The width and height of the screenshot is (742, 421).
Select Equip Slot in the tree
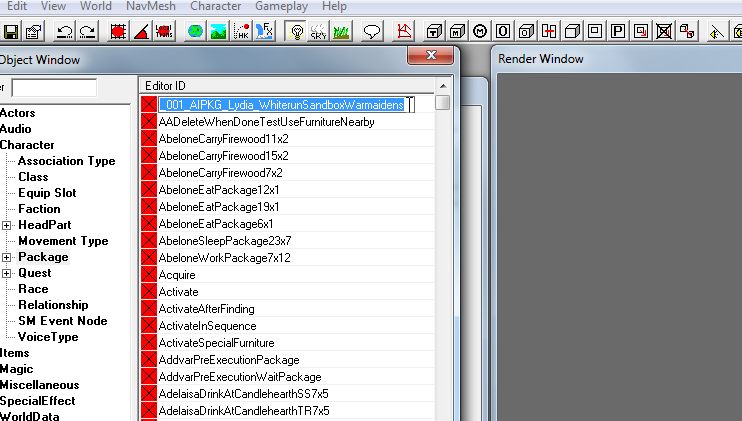[x=47, y=193]
